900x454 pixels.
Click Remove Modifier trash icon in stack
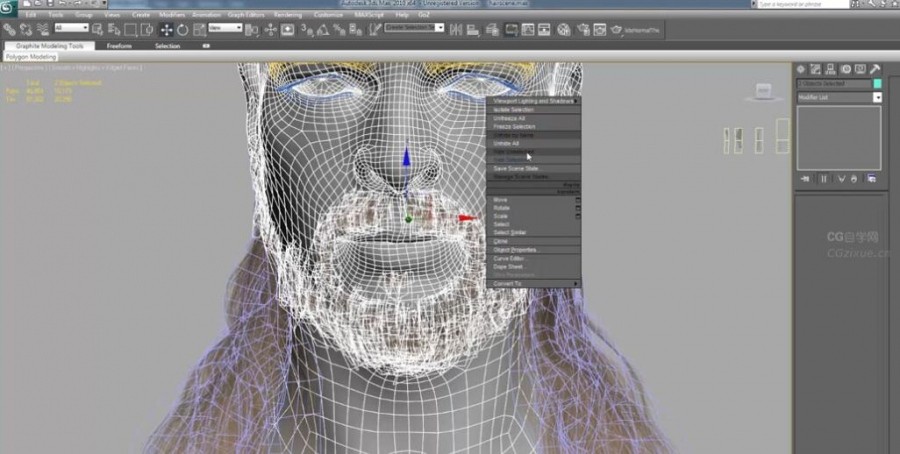point(854,179)
